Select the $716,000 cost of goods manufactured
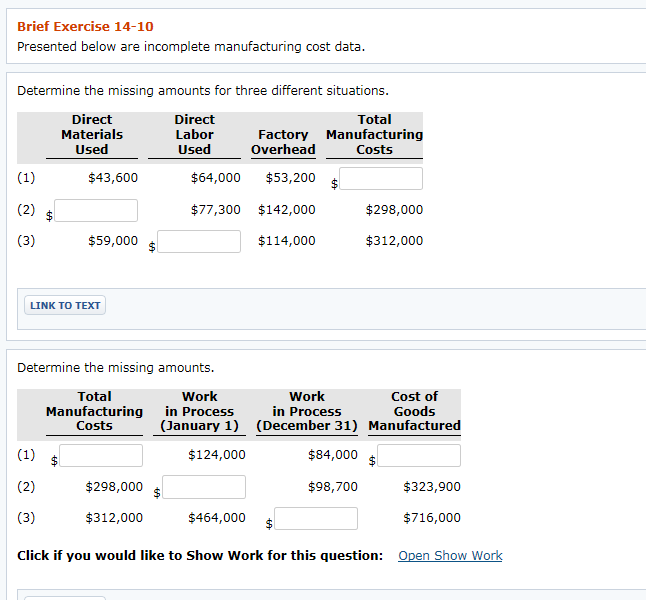This screenshot has height=600, width=646. [x=432, y=518]
